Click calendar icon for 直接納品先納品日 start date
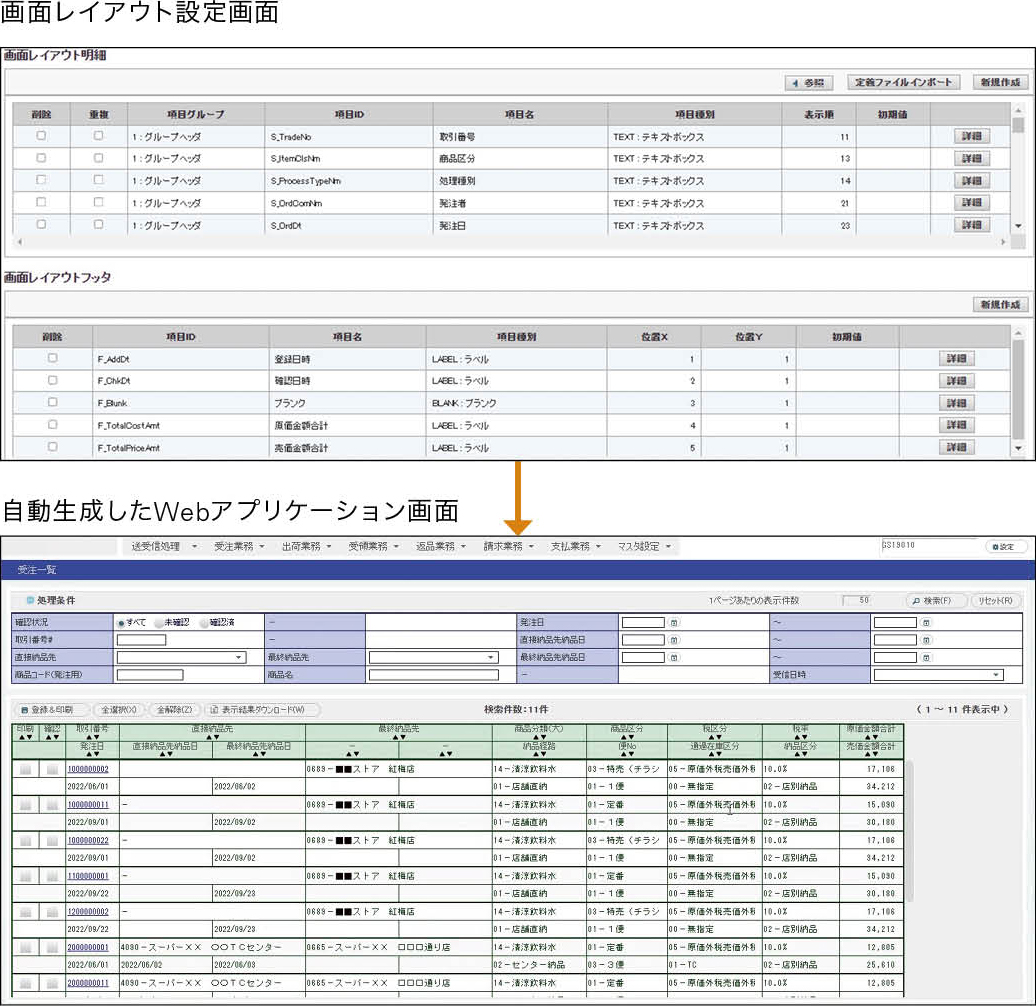 [674, 640]
